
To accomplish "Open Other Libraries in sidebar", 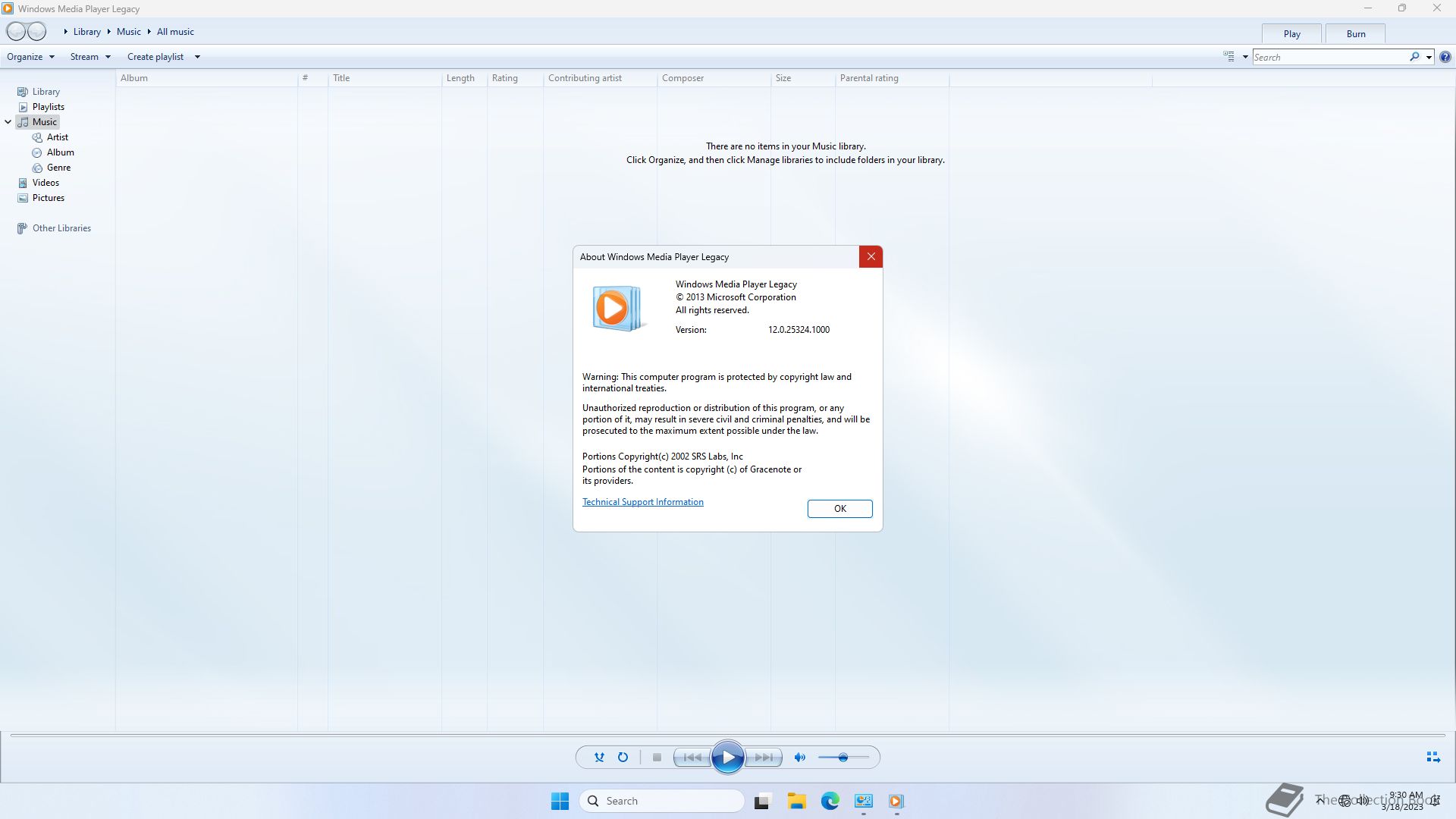I will point(61,228).
